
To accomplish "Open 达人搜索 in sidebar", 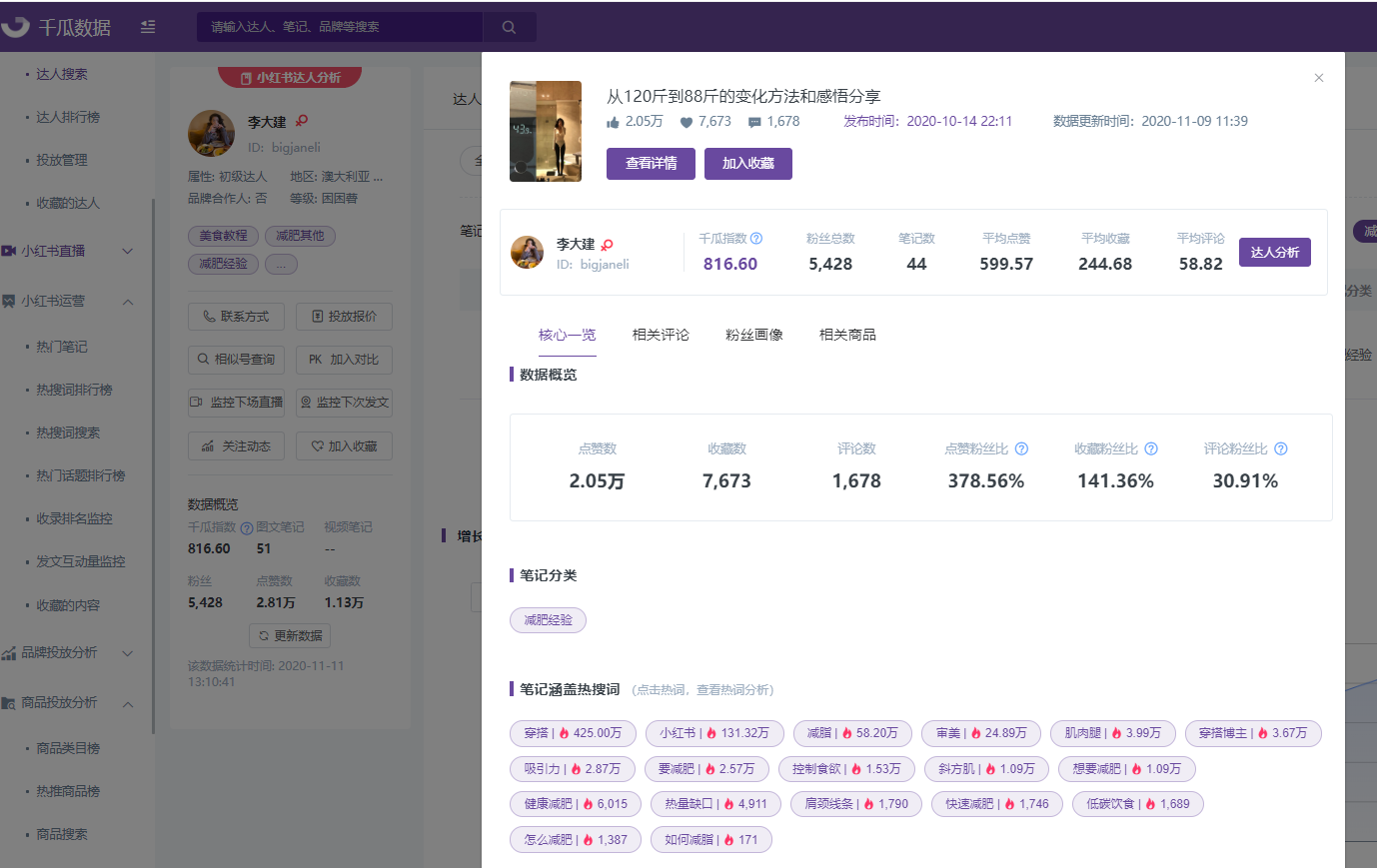I will (x=62, y=74).
